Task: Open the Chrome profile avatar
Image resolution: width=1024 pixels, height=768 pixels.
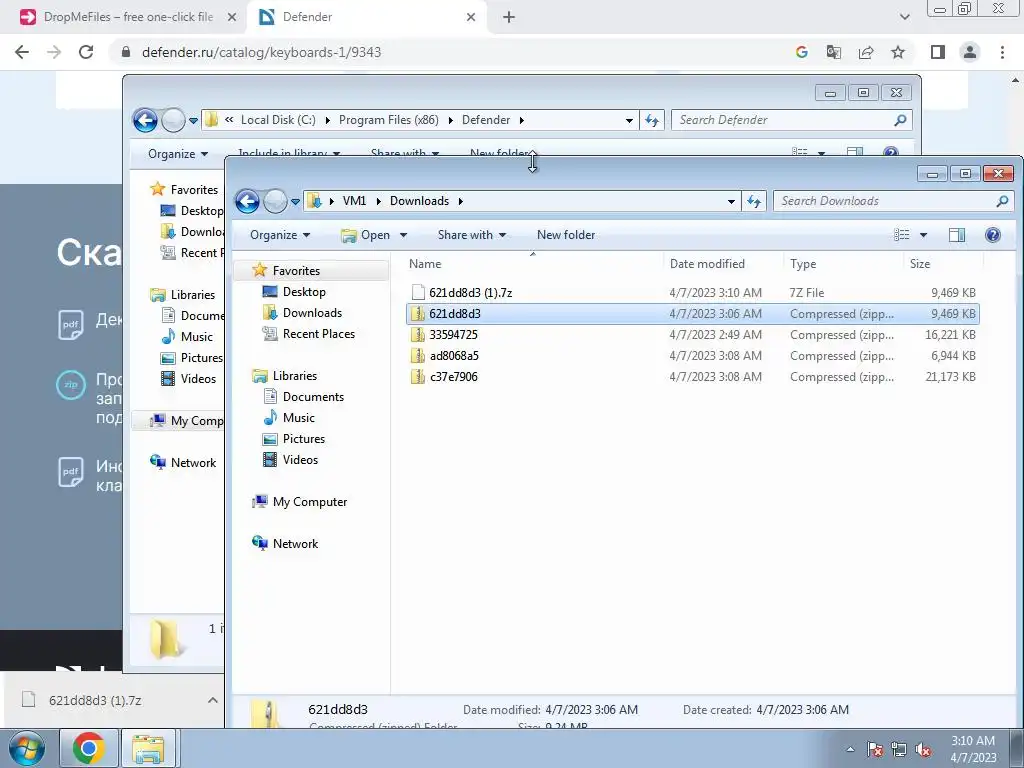Action: pyautogui.click(x=970, y=52)
